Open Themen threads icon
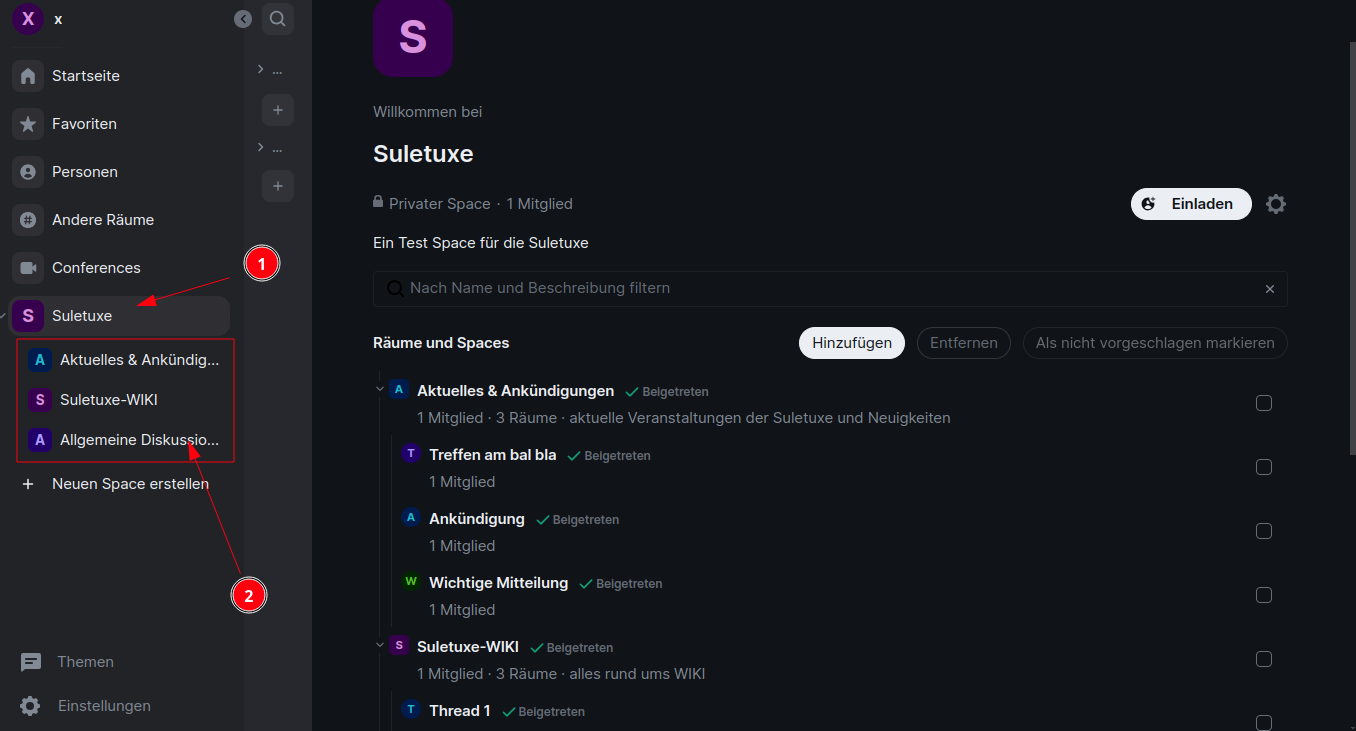This screenshot has width=1356, height=731. click(31, 662)
